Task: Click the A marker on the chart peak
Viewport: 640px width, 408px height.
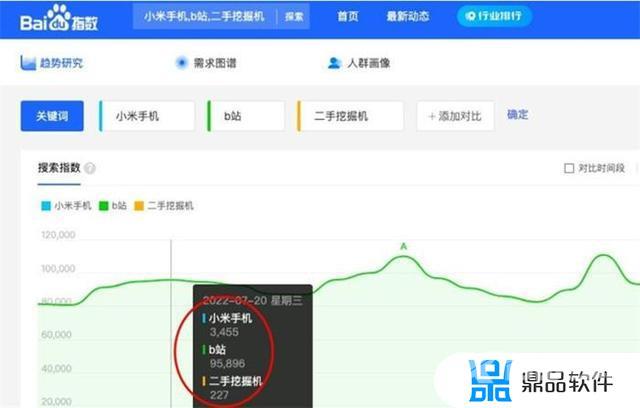Action: [x=403, y=246]
